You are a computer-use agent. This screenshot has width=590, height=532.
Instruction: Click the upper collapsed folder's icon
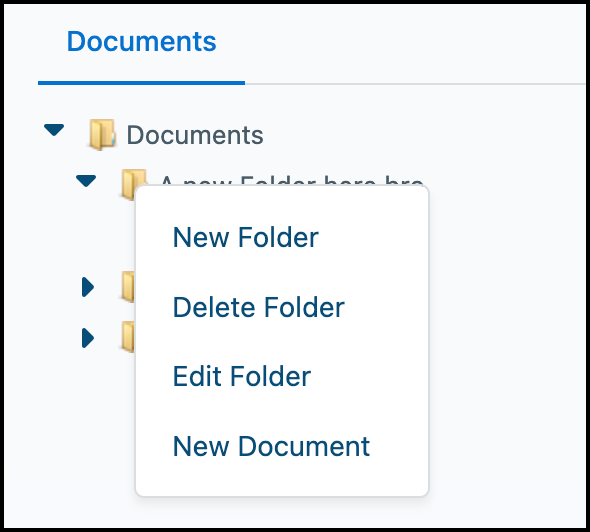pyautogui.click(x=128, y=287)
